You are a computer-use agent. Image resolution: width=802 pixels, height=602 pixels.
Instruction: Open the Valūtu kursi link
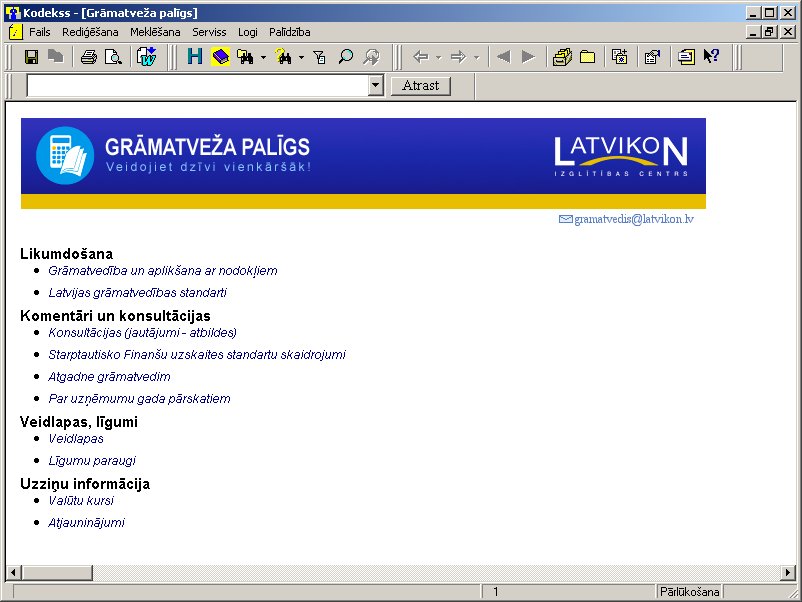81,500
